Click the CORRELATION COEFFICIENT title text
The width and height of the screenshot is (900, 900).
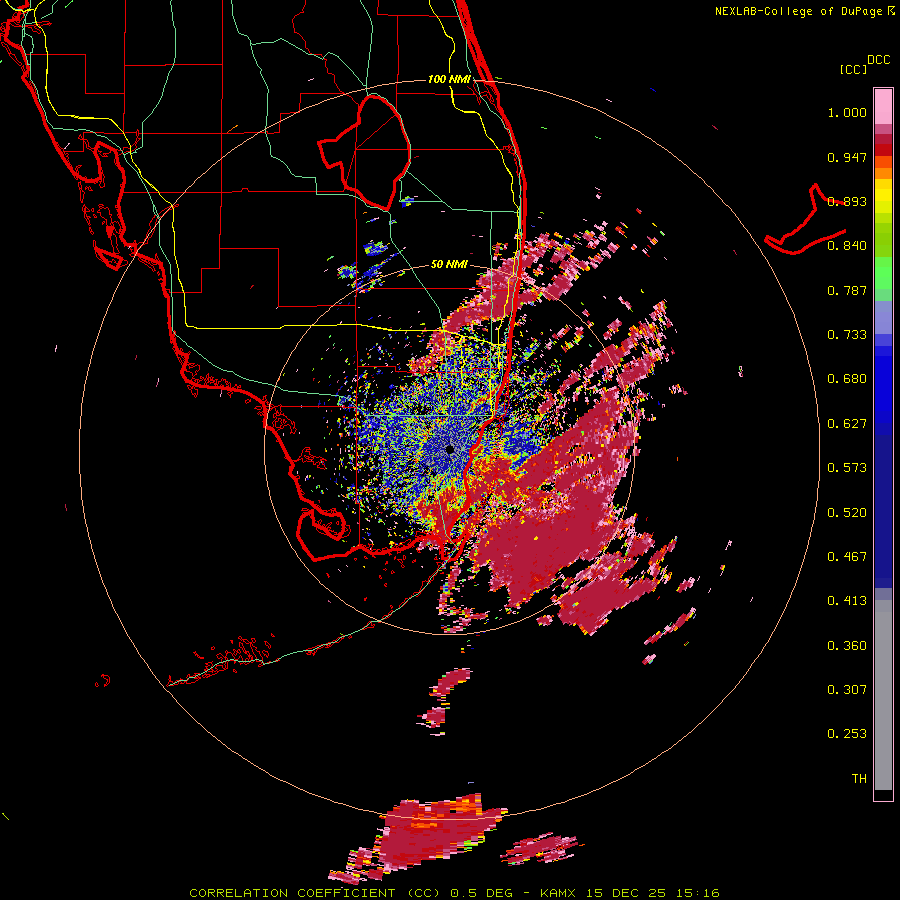tap(292, 893)
